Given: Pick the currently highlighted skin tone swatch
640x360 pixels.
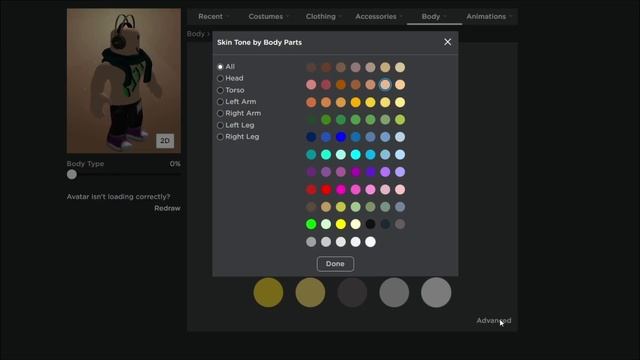Looking at the screenshot, I should (385, 84).
